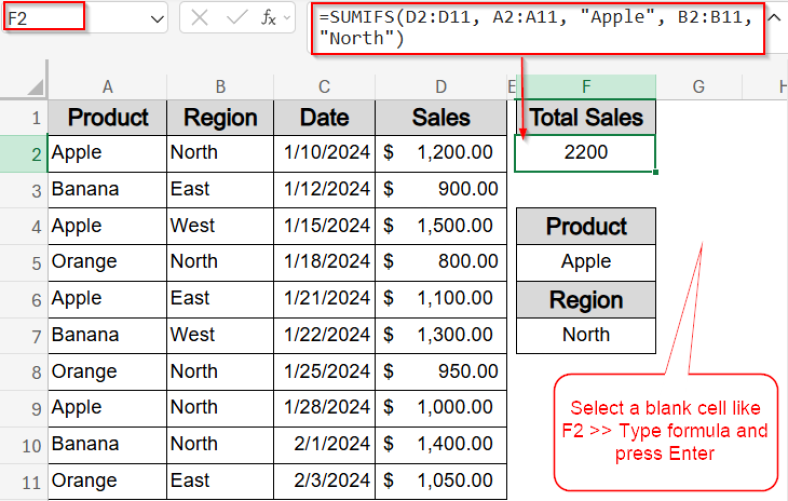788x501 pixels.
Task: Open the Insert Function fx dialog
Action: coord(268,18)
